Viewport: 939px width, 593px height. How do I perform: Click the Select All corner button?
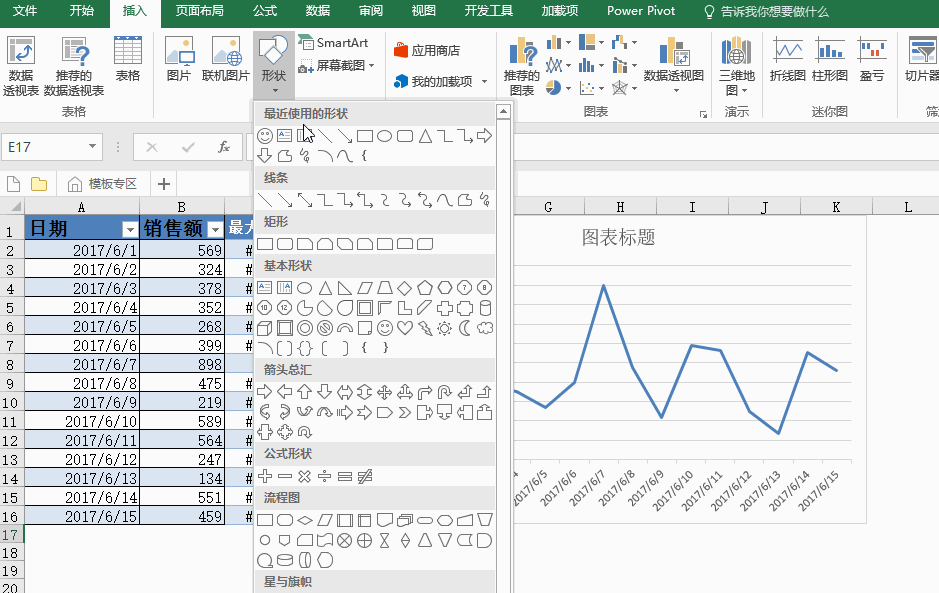(x=13, y=207)
